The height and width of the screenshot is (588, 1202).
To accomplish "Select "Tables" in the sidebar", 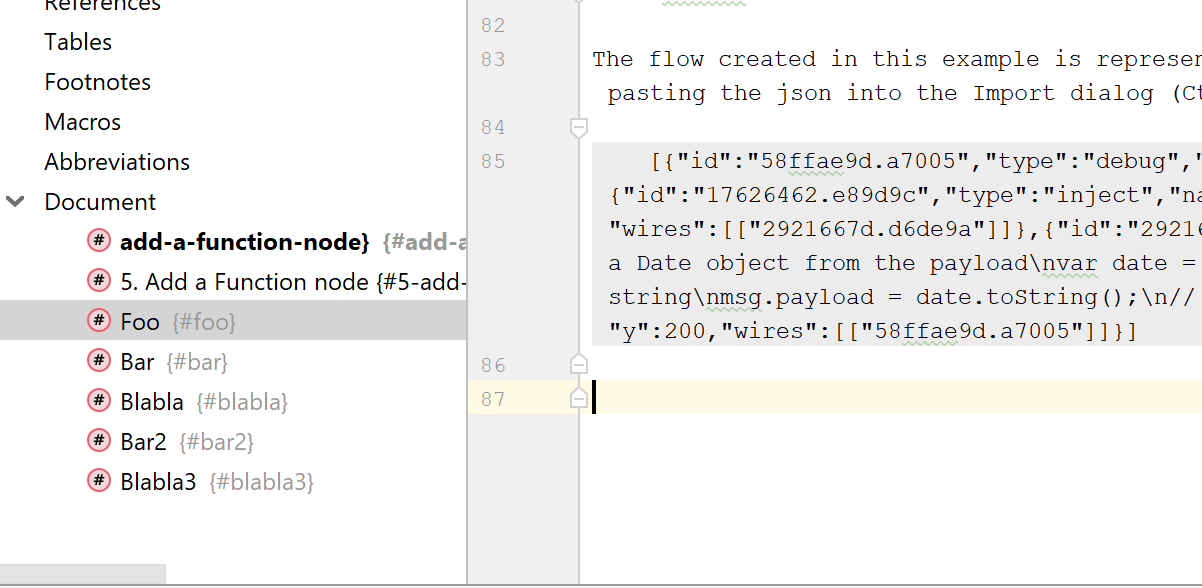I will tap(77, 41).
